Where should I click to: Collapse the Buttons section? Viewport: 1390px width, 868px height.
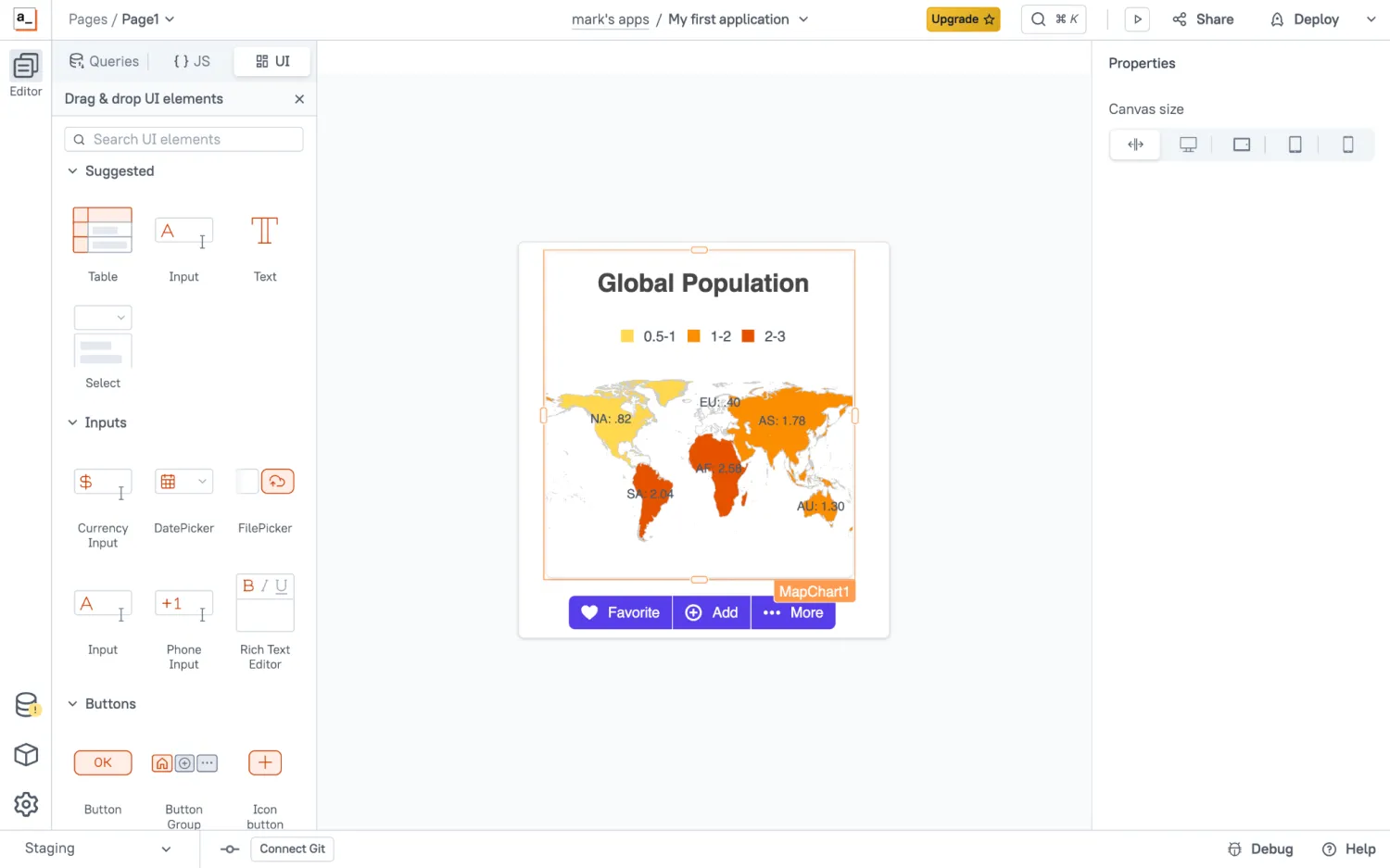pyautogui.click(x=72, y=704)
